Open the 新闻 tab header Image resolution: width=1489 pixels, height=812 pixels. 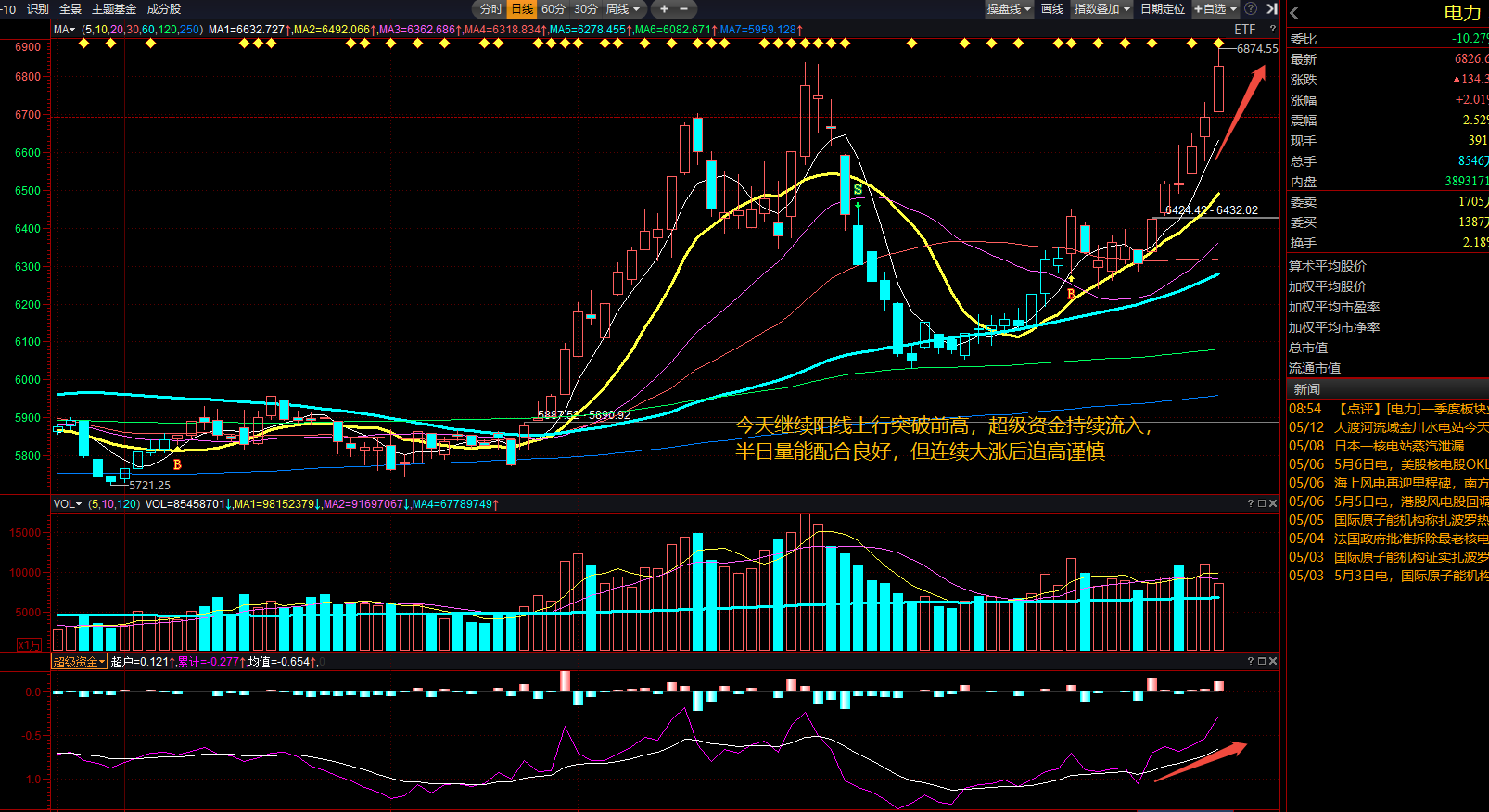click(1307, 389)
